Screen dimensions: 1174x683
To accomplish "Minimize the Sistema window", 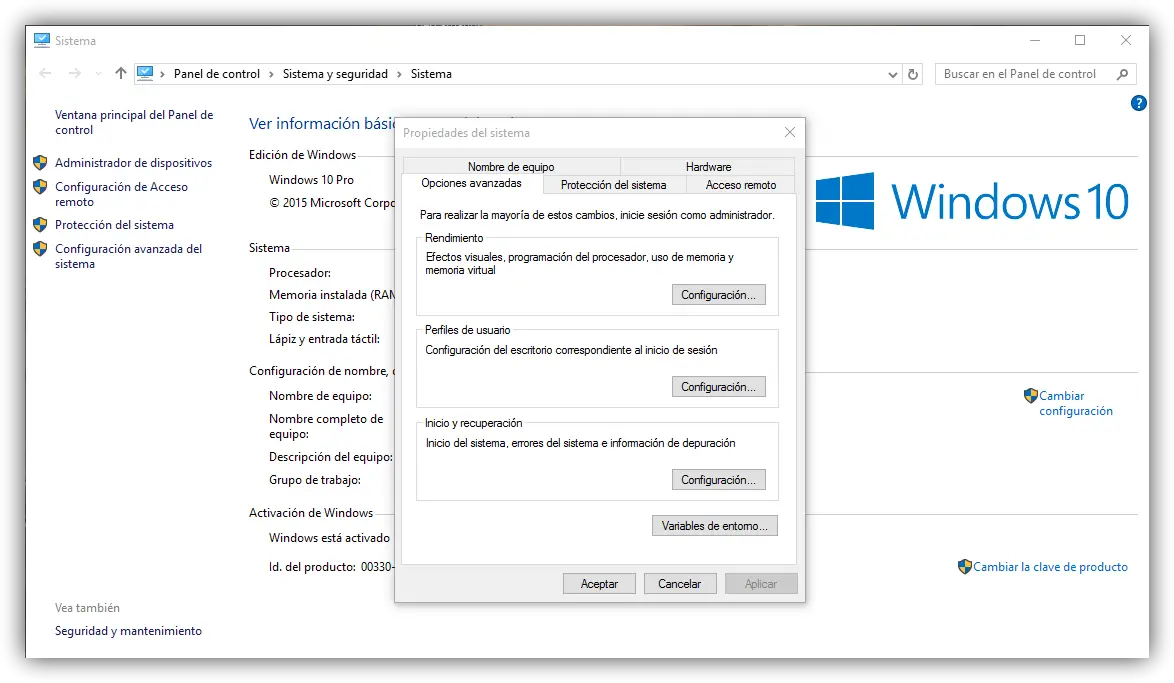I will click(x=1035, y=40).
